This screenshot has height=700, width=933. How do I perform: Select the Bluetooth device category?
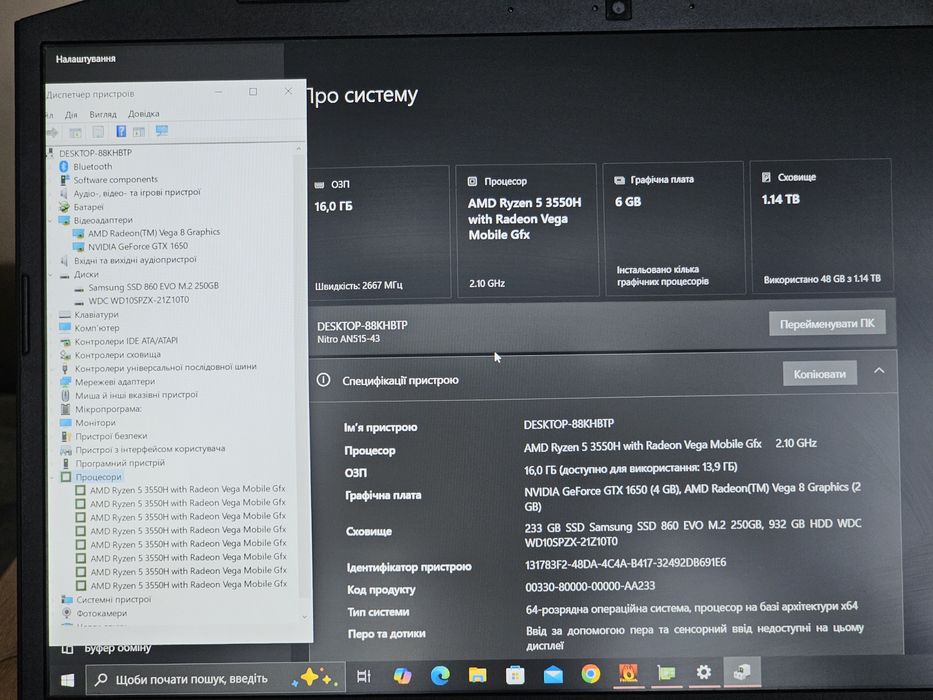(x=92, y=167)
